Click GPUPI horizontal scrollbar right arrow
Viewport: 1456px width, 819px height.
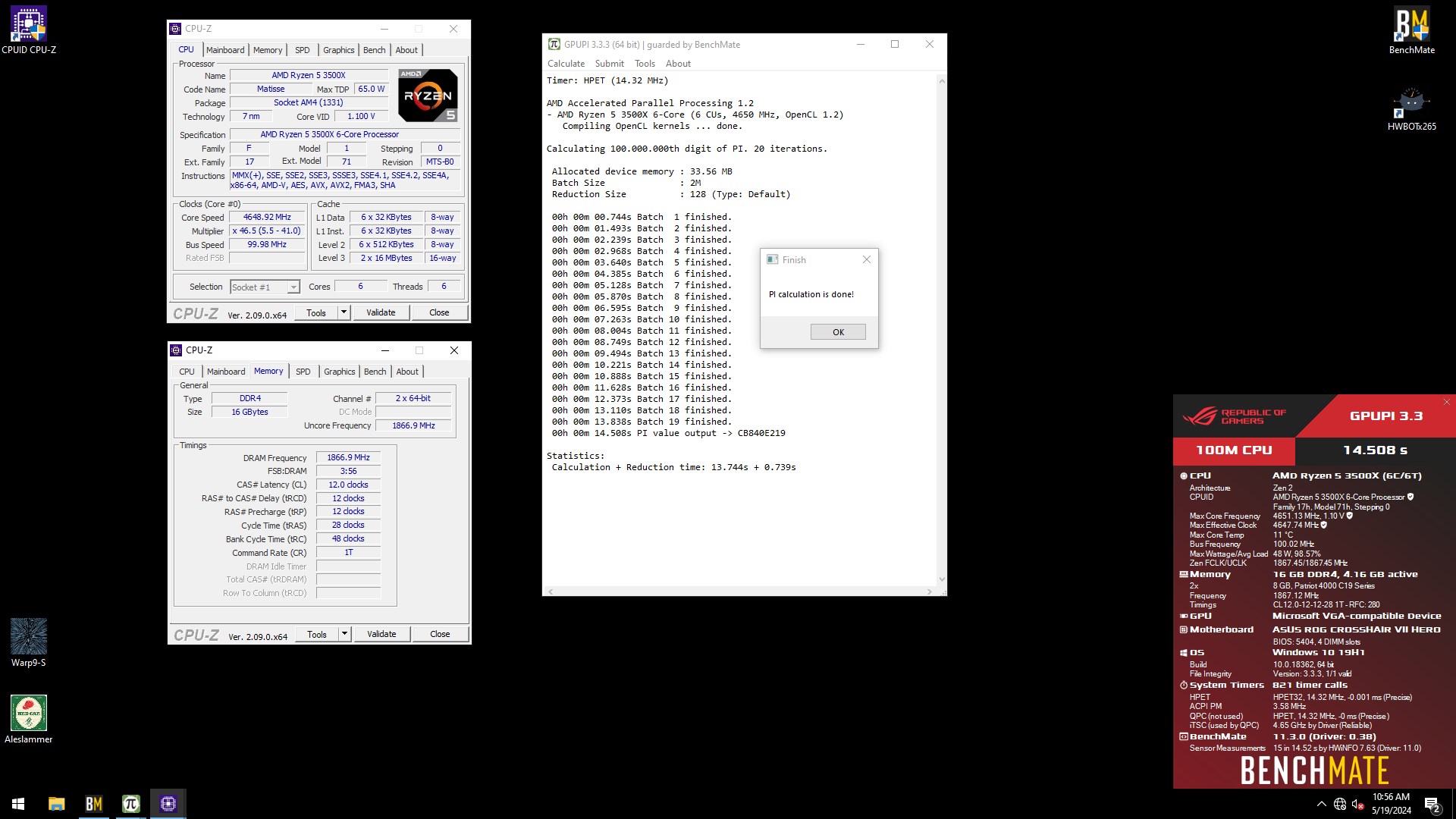click(x=930, y=591)
